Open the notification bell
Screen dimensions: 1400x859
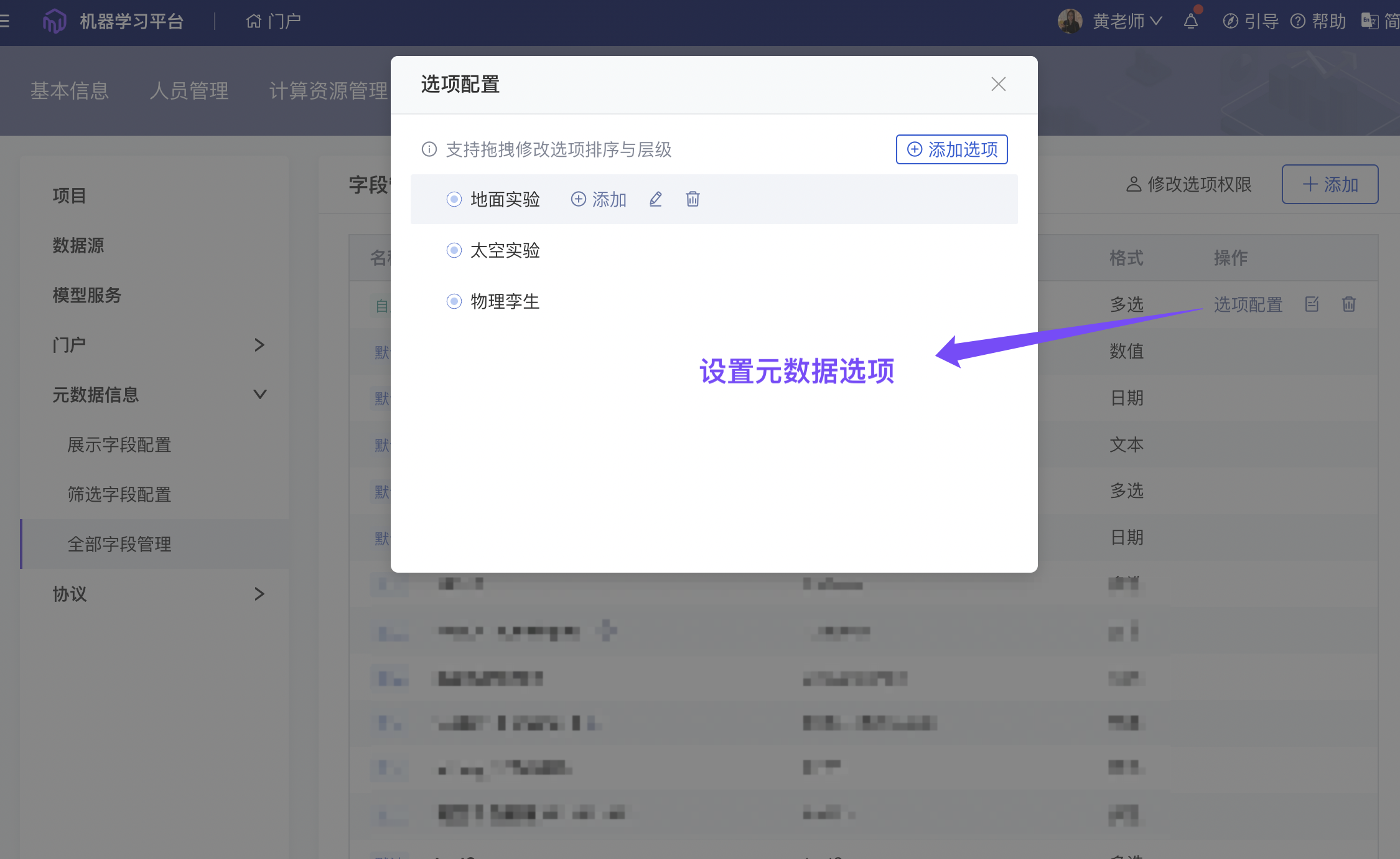(x=1191, y=22)
